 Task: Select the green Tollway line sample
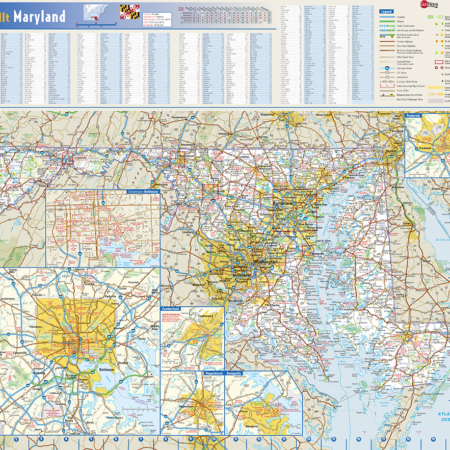[x=387, y=21]
